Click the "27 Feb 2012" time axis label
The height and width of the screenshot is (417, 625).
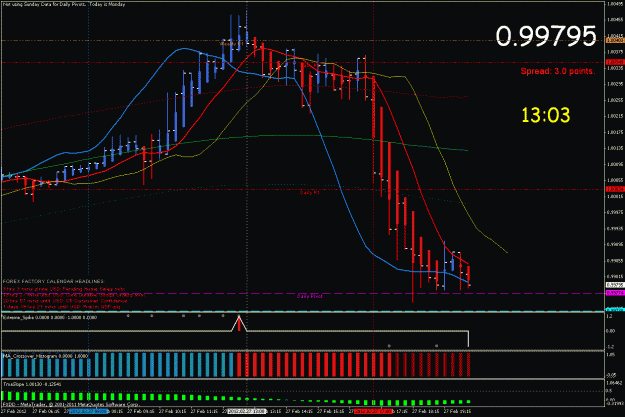[14, 411]
